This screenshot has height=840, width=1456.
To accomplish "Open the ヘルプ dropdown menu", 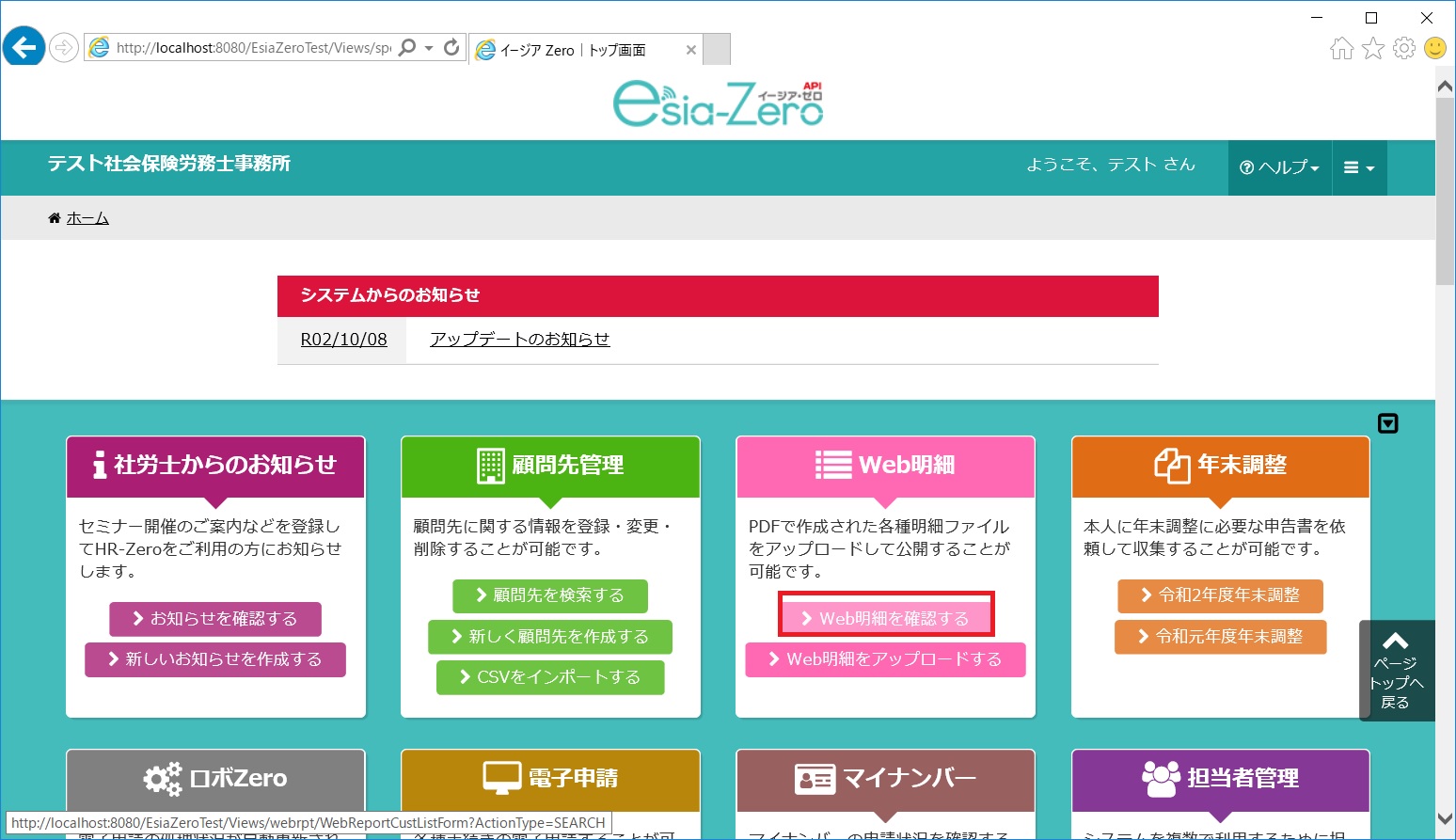I will (1280, 167).
